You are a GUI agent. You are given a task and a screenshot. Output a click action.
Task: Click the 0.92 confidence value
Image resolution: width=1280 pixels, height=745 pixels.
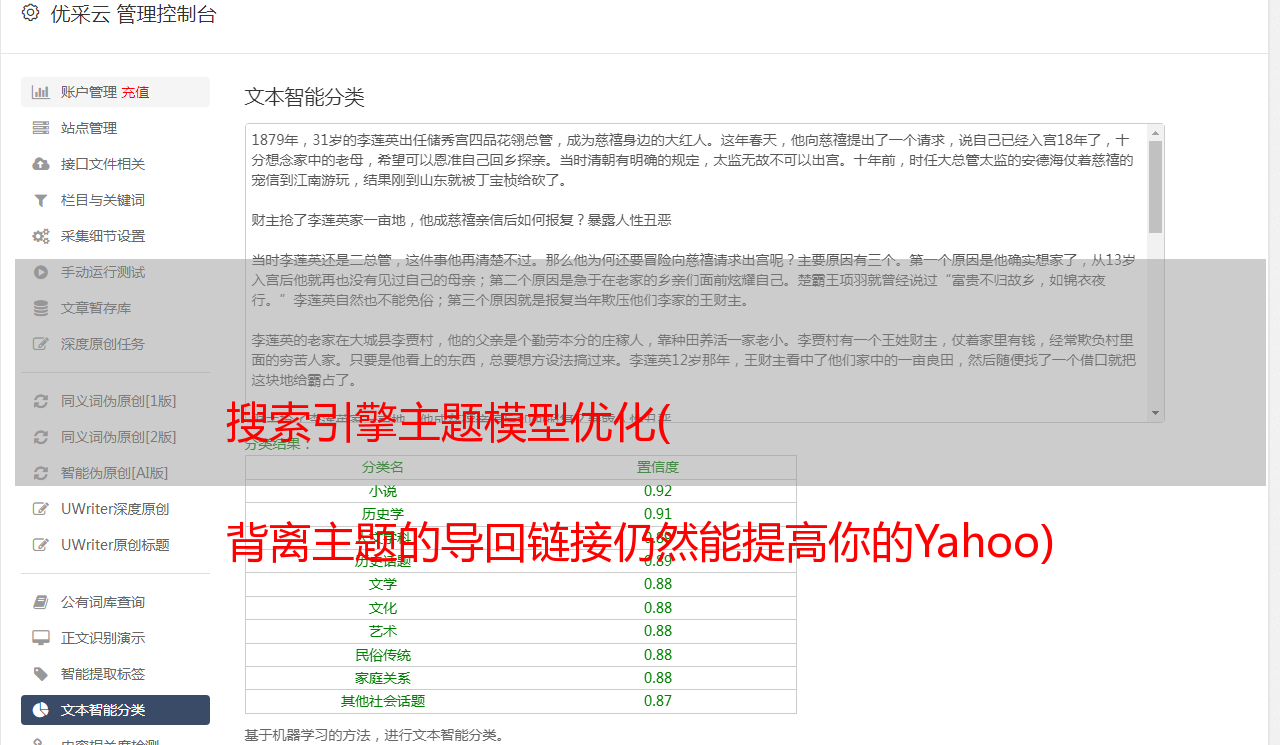coord(658,491)
